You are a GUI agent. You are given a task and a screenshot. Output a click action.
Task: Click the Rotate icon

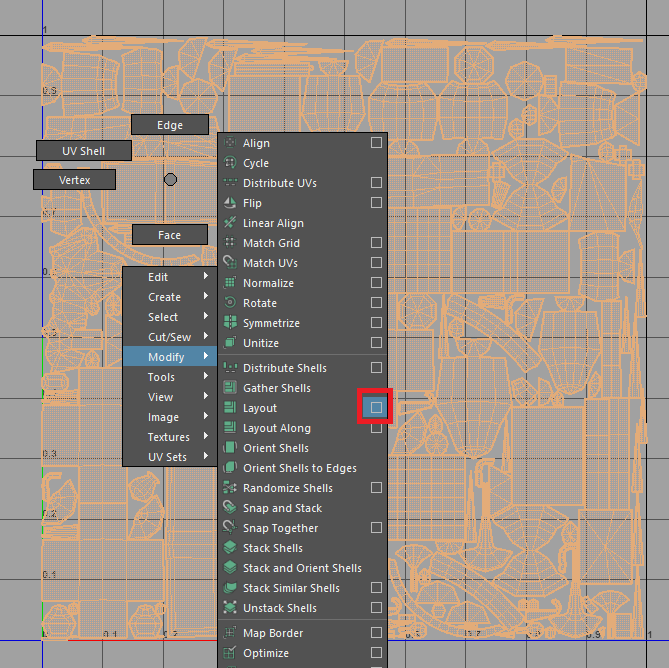(230, 303)
